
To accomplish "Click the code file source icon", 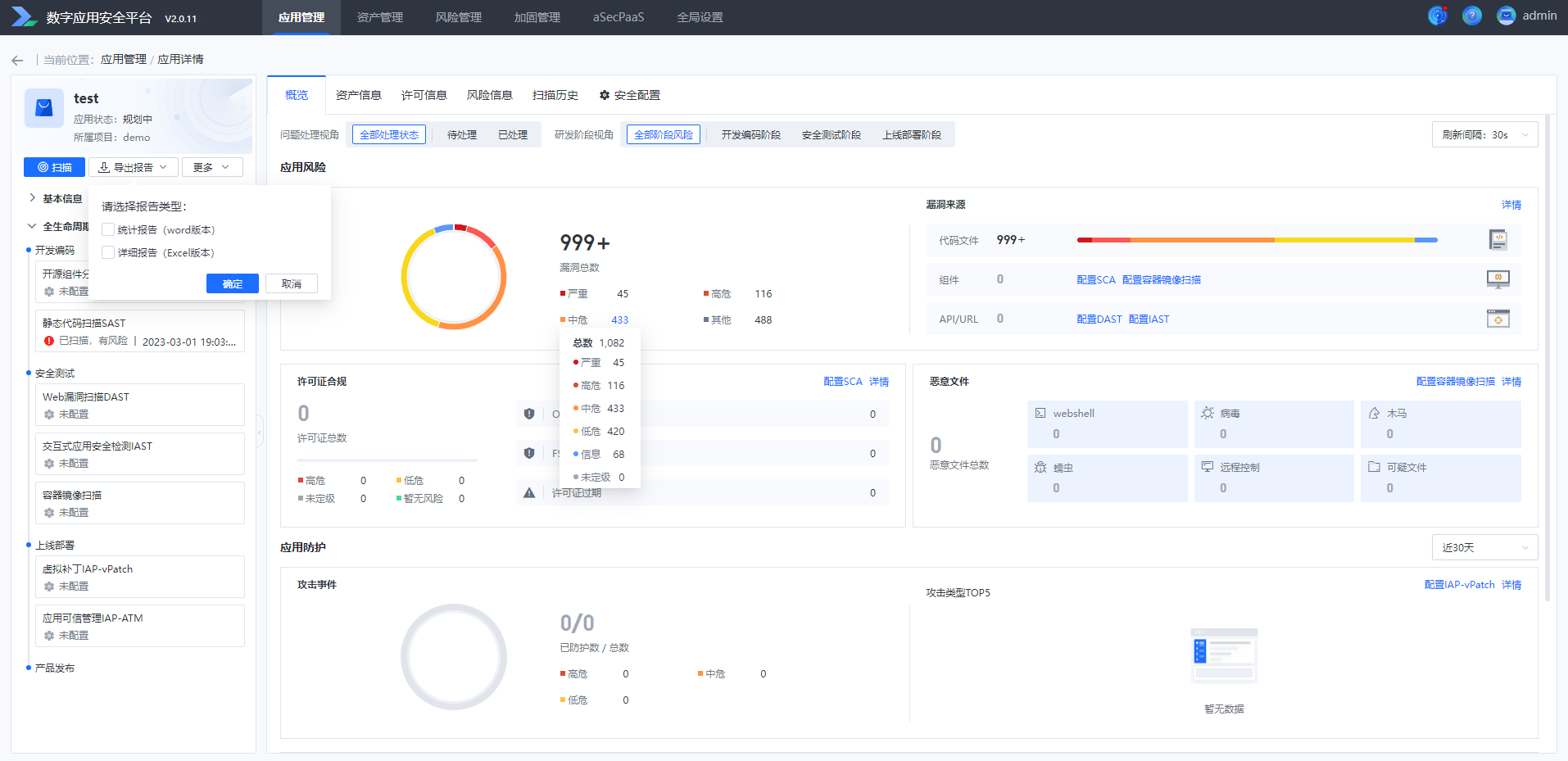I will tap(1498, 240).
